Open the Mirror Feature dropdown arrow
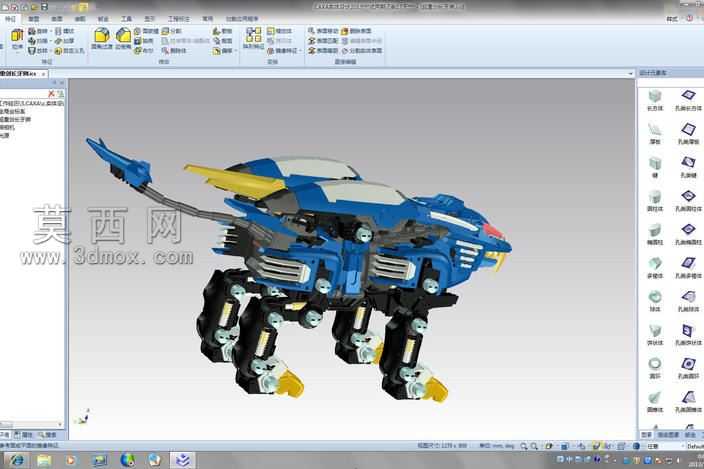The height and width of the screenshot is (469, 704). coord(300,51)
